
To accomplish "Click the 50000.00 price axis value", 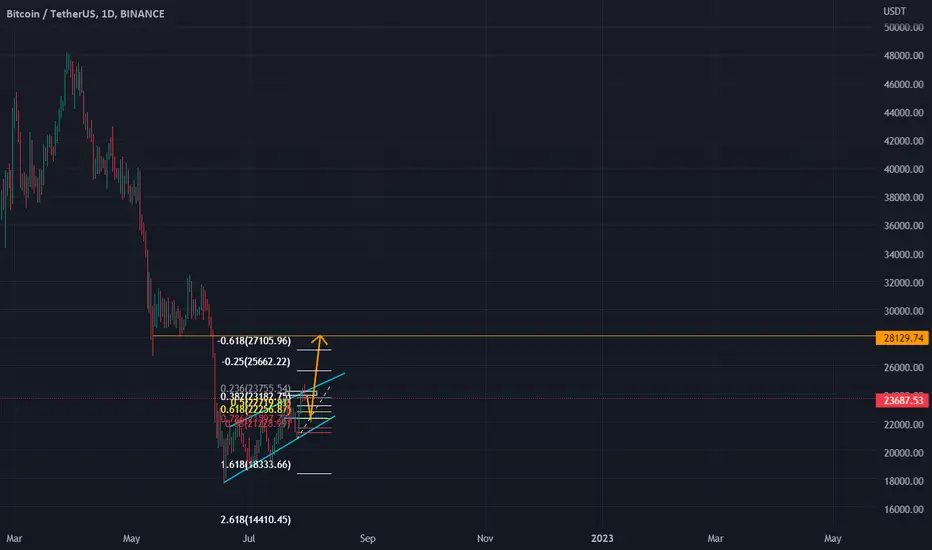I will 903,27.
